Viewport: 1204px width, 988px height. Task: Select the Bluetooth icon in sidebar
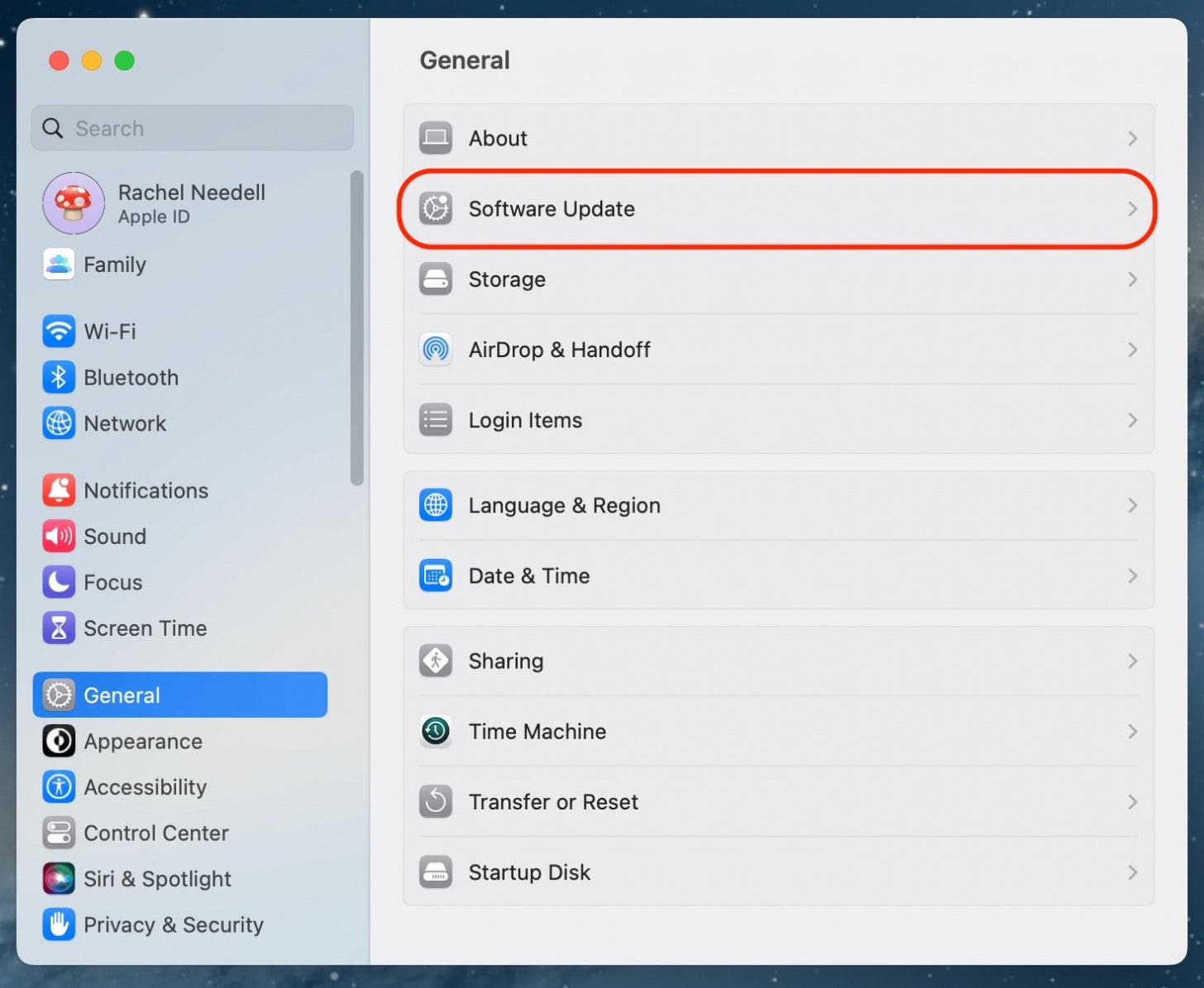pos(59,378)
